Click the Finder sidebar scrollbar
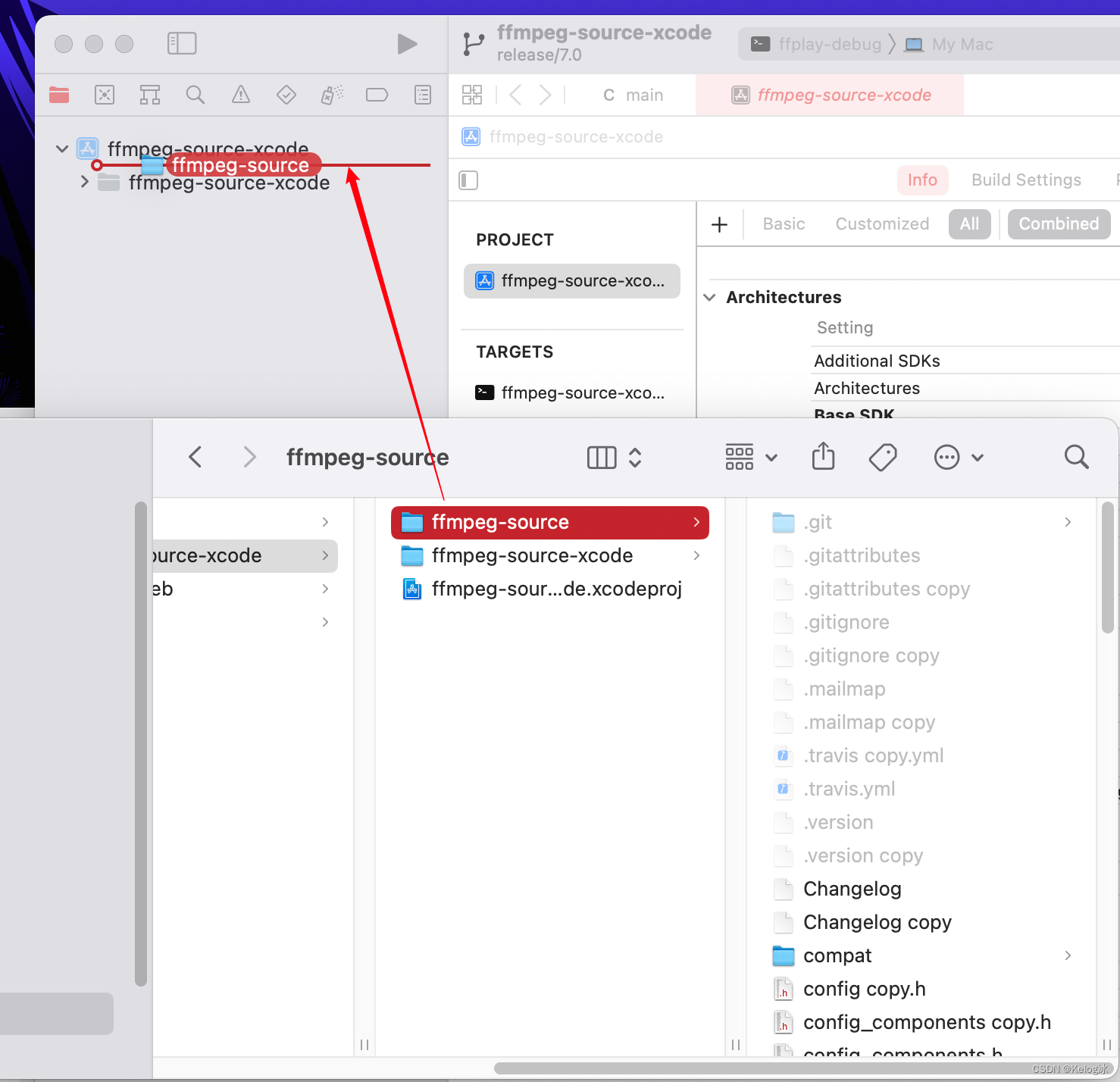 click(x=140, y=744)
